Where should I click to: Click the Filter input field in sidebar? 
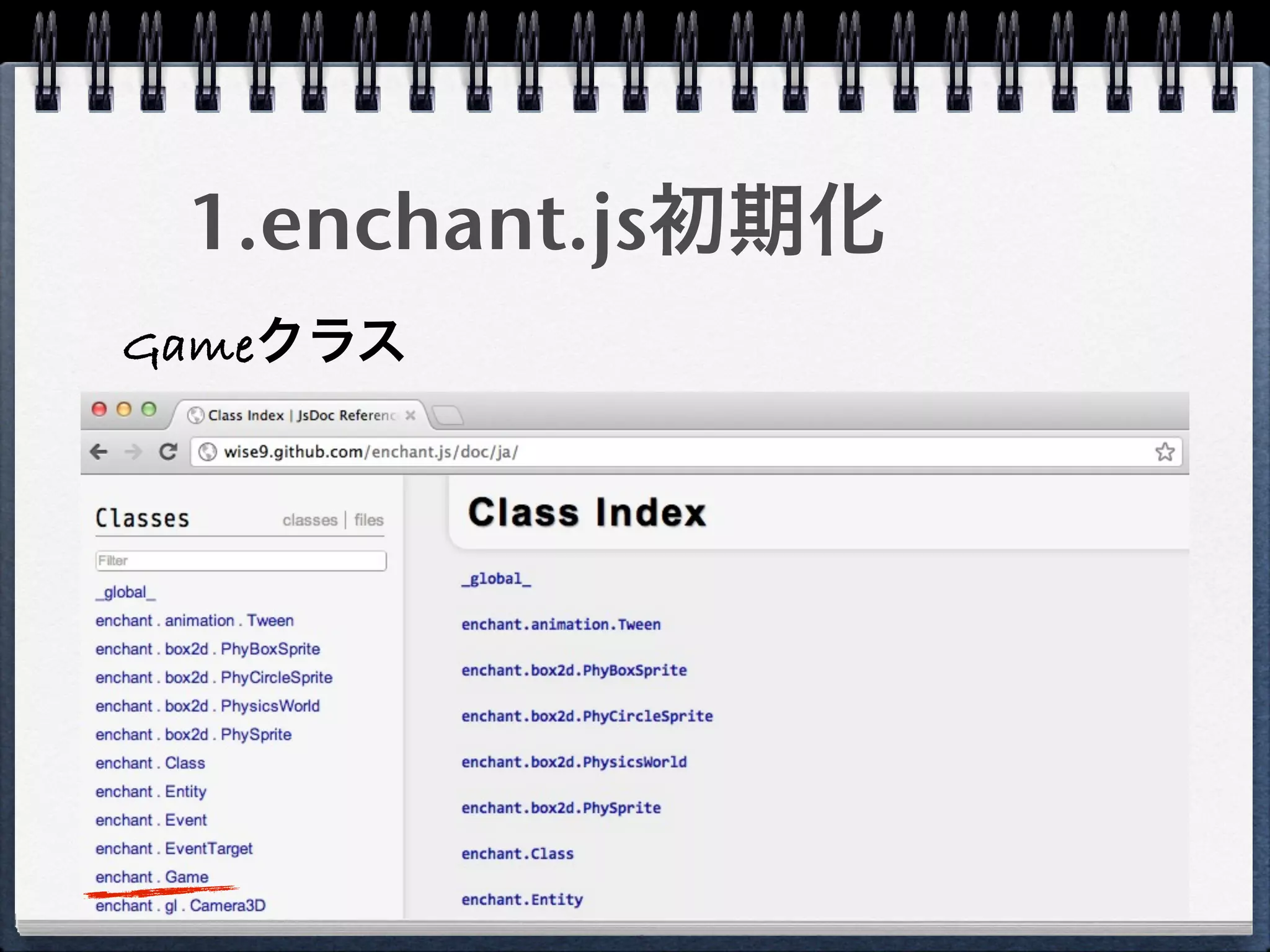(x=241, y=561)
